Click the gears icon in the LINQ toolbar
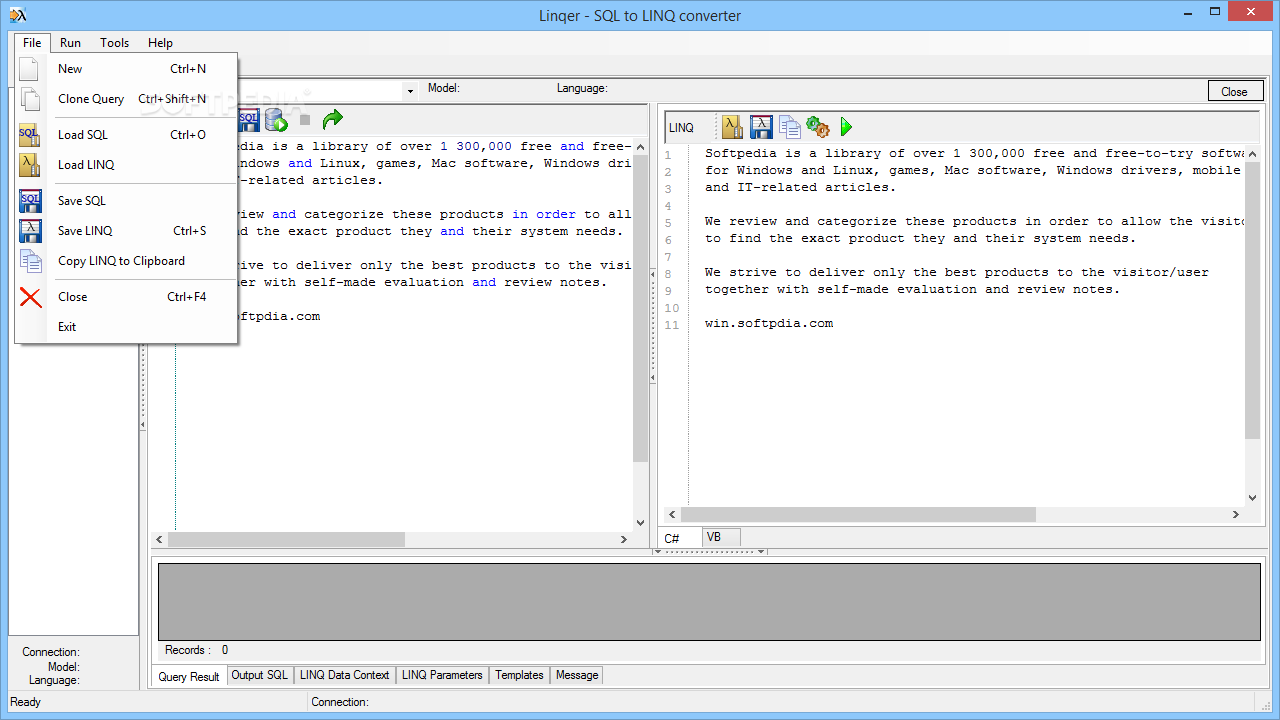Viewport: 1280px width, 720px height. click(x=818, y=127)
